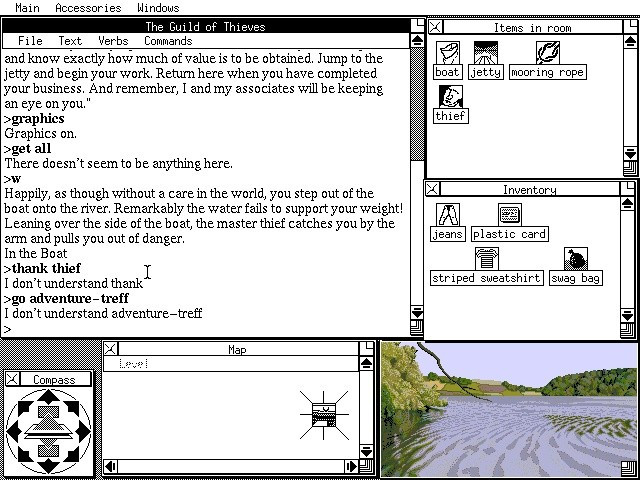Open the Accessories menu
640x480 pixels.
(88, 8)
